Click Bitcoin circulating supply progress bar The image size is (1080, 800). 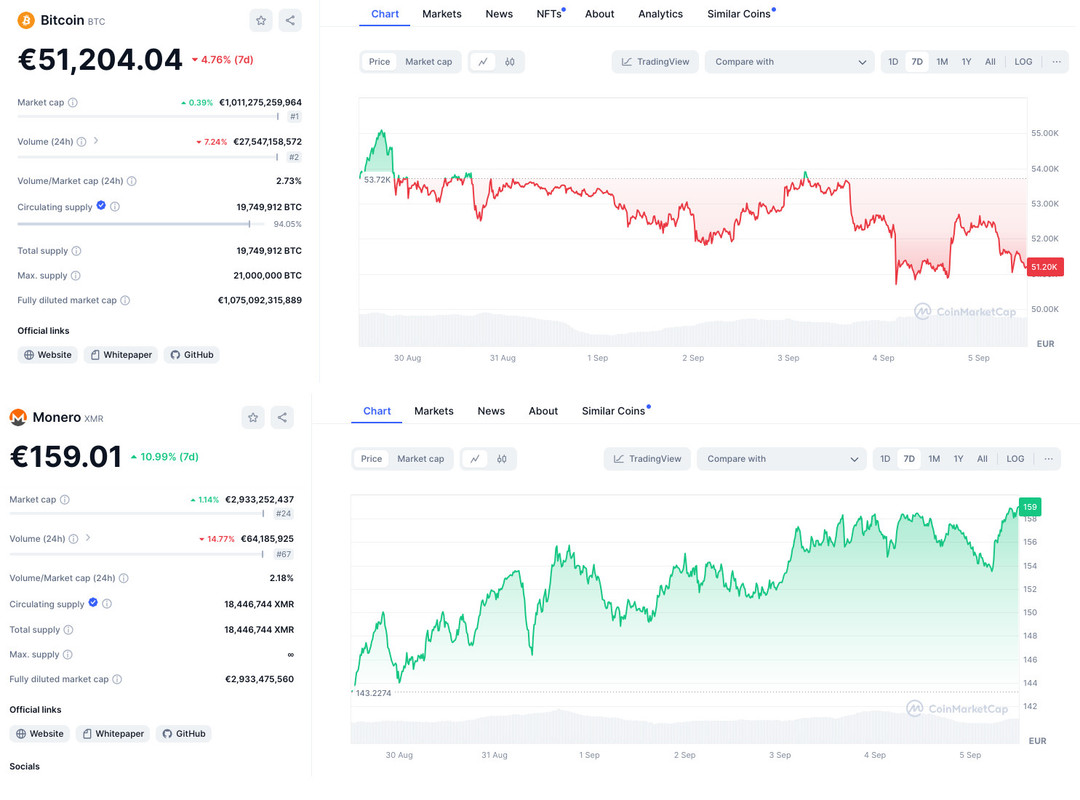[x=140, y=224]
